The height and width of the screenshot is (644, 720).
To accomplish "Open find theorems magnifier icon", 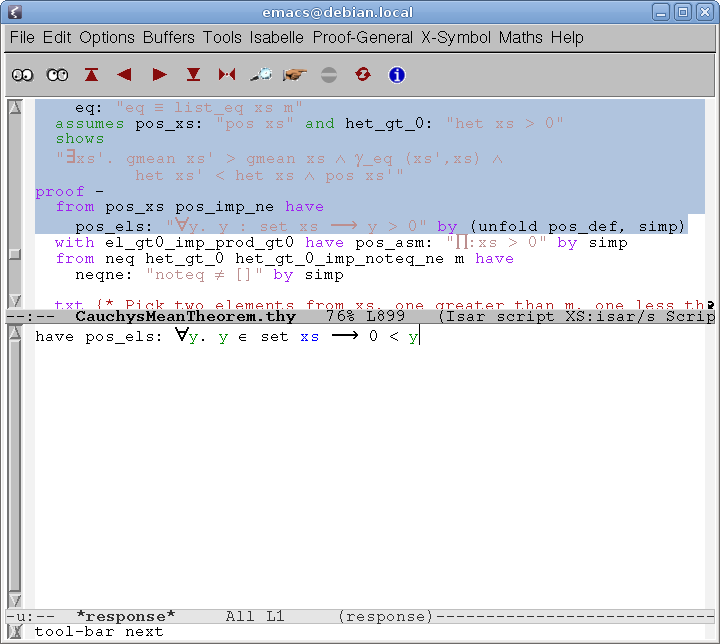I will tap(261, 75).
